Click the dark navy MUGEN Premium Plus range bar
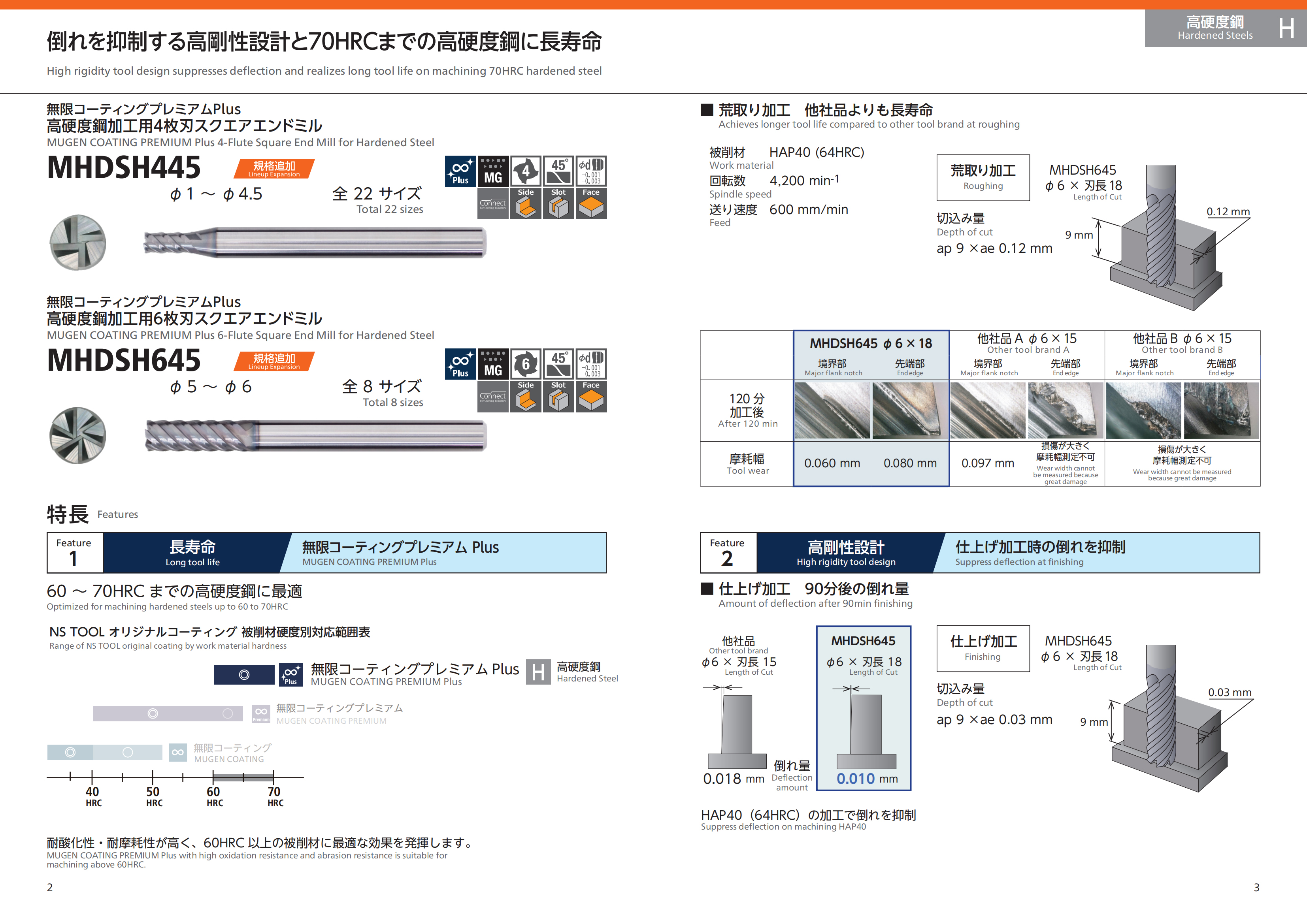Screen dimensions: 1307x924 pyautogui.click(x=244, y=675)
